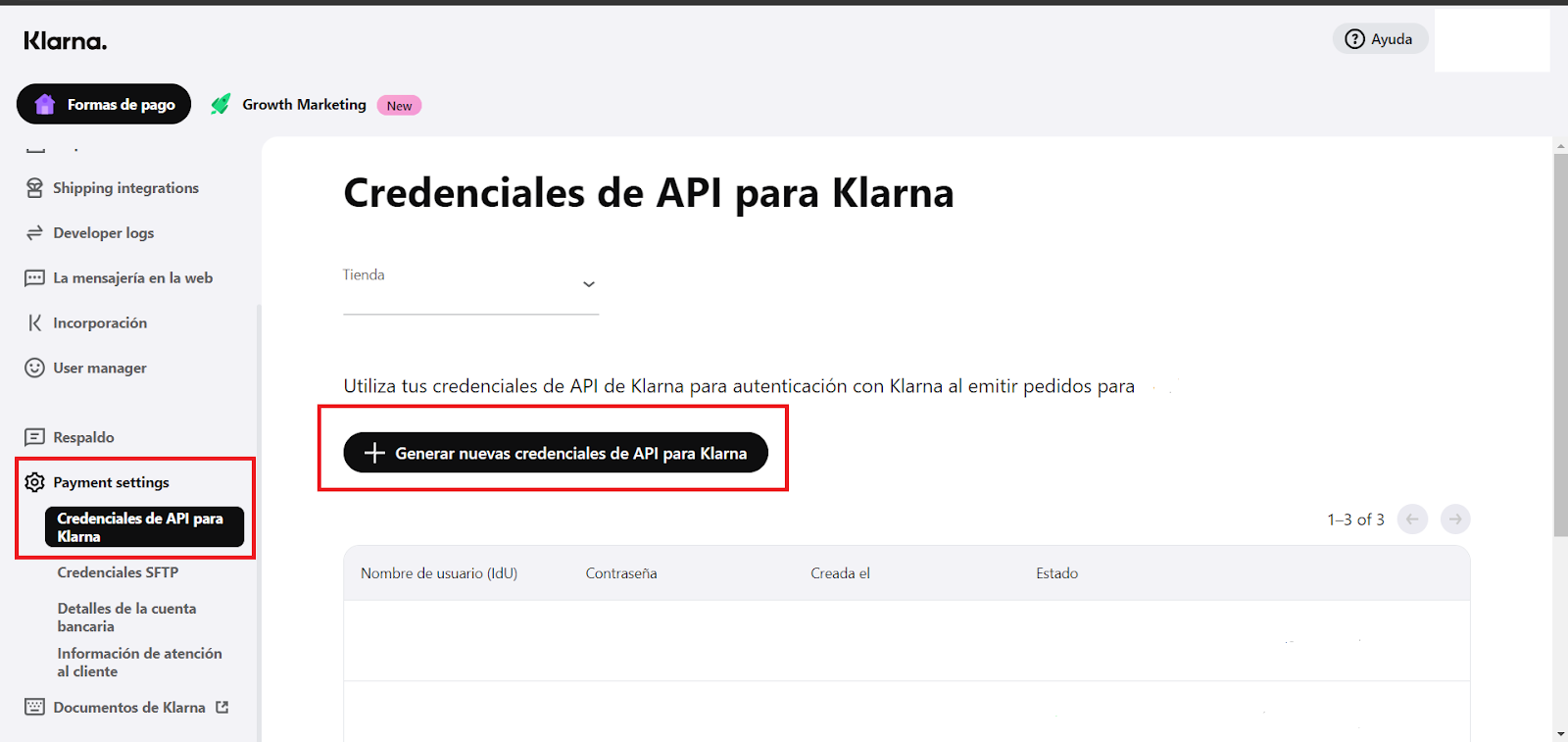This screenshot has height=742, width=1568.
Task: Go to next page arrow
Action: click(1455, 519)
